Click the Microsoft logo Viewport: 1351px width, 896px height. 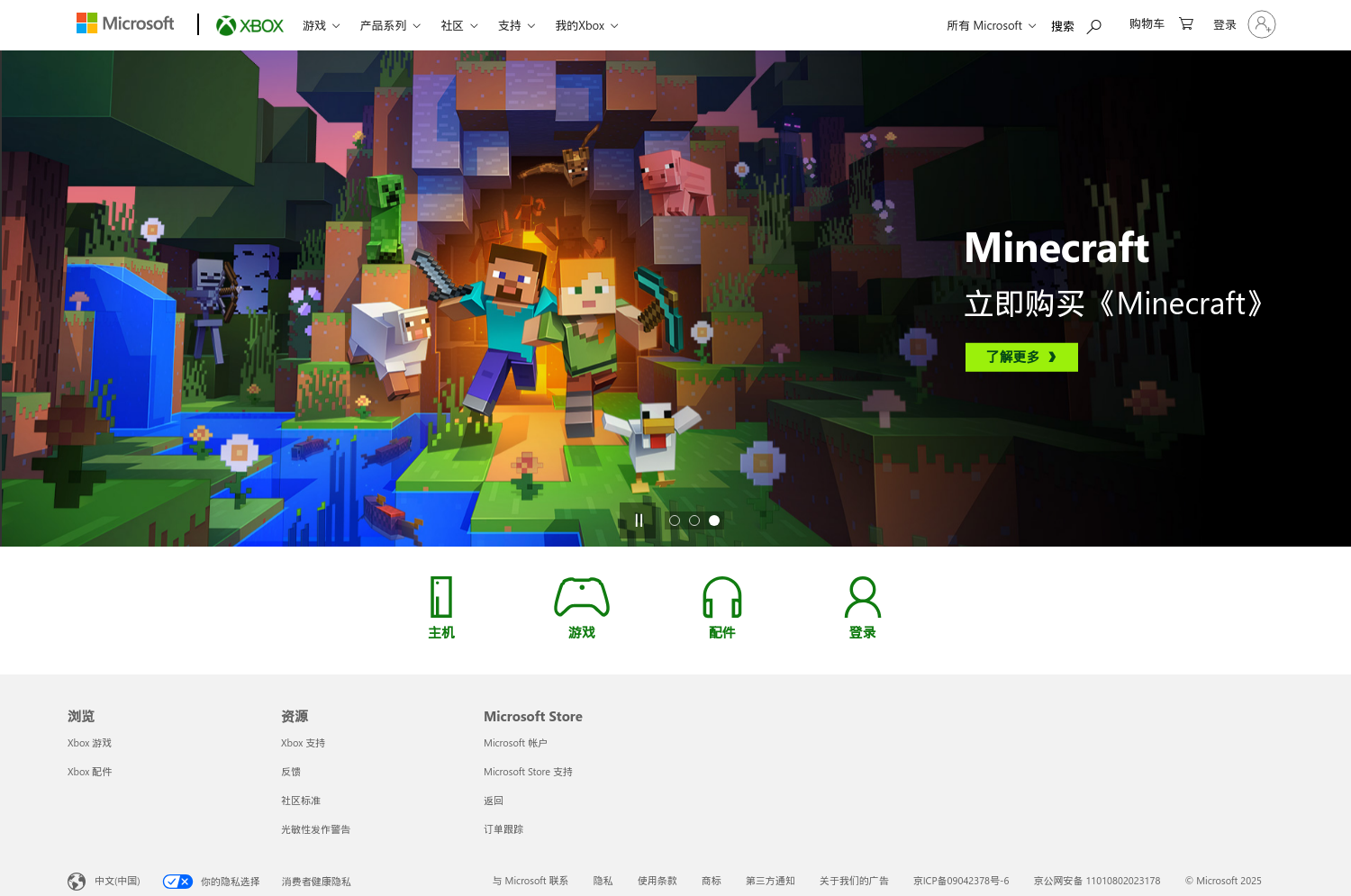click(x=125, y=23)
